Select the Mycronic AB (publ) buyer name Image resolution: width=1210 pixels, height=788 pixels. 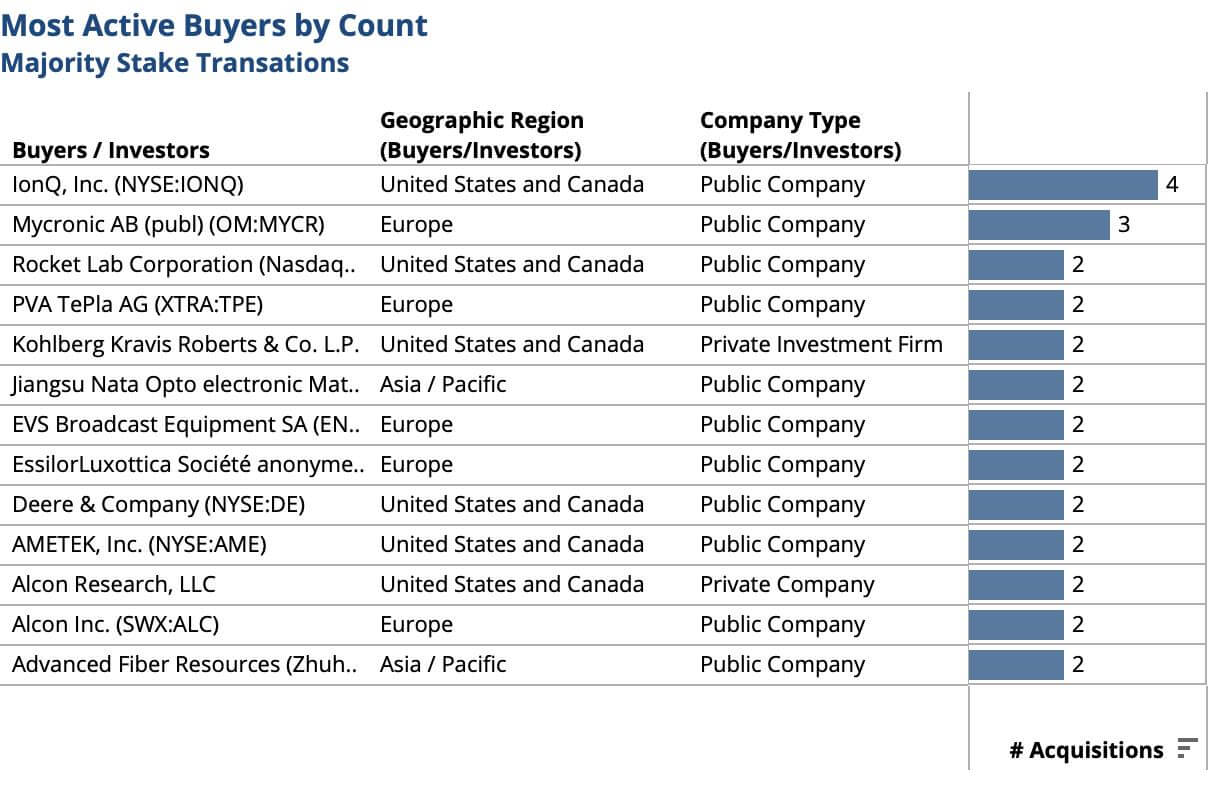pos(168,225)
